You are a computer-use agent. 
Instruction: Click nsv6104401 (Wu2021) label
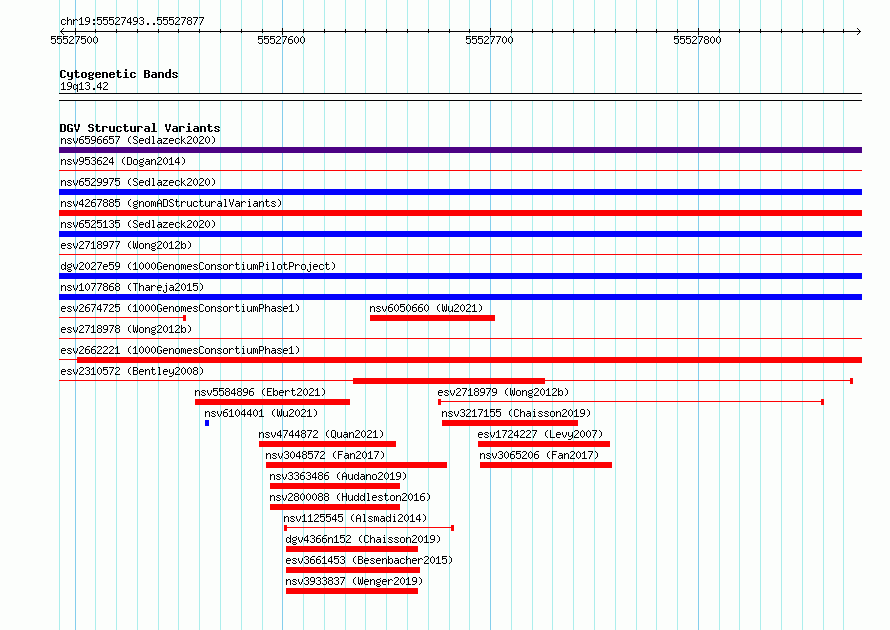tap(261, 413)
